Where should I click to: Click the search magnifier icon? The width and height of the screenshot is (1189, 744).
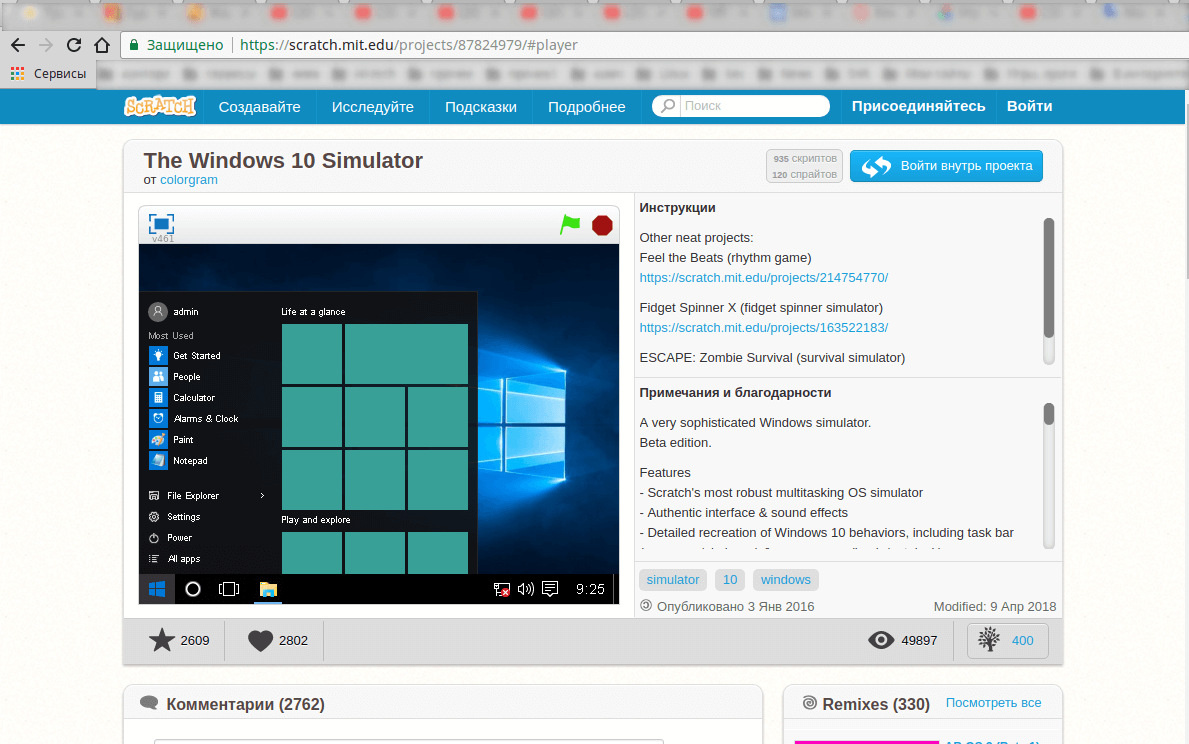pyautogui.click(x=667, y=106)
